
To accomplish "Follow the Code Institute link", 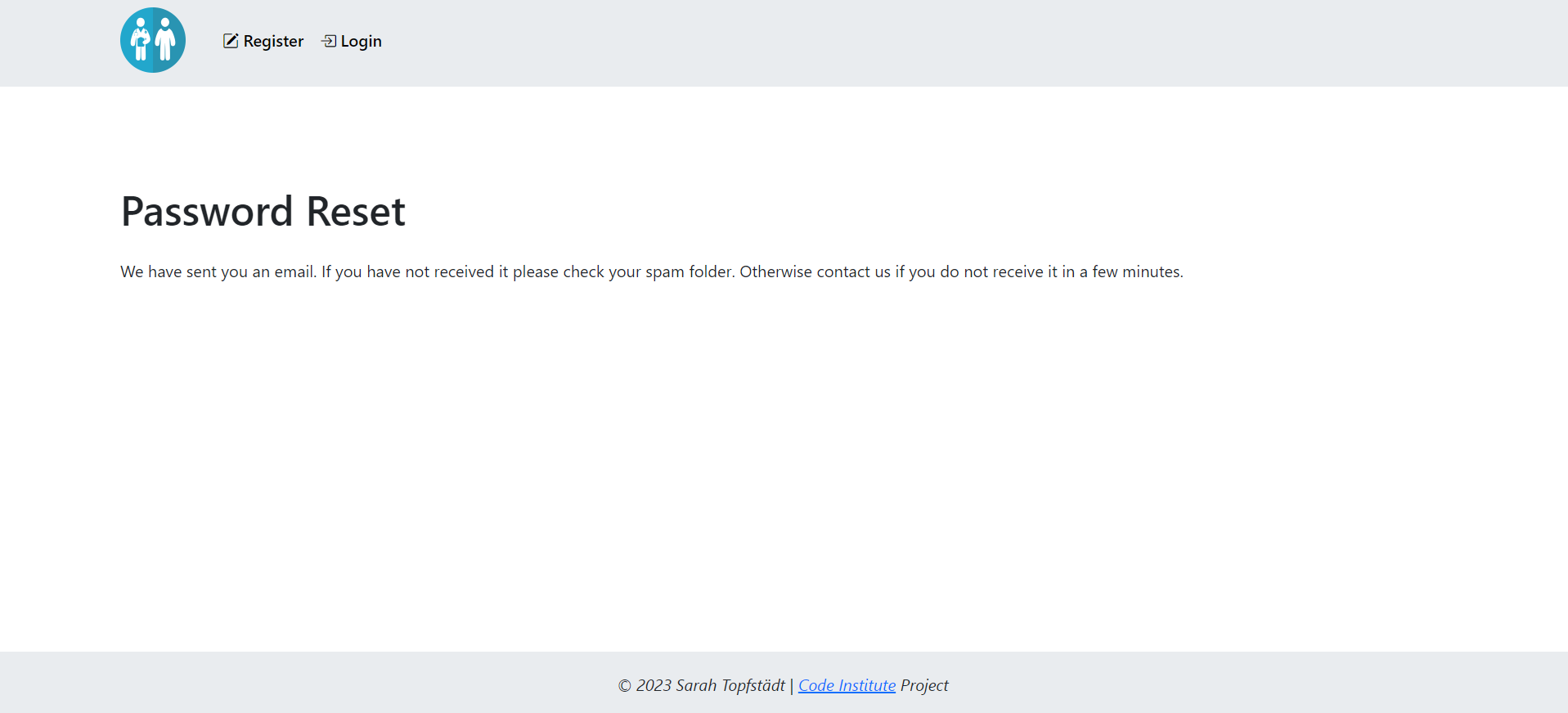I will (847, 685).
